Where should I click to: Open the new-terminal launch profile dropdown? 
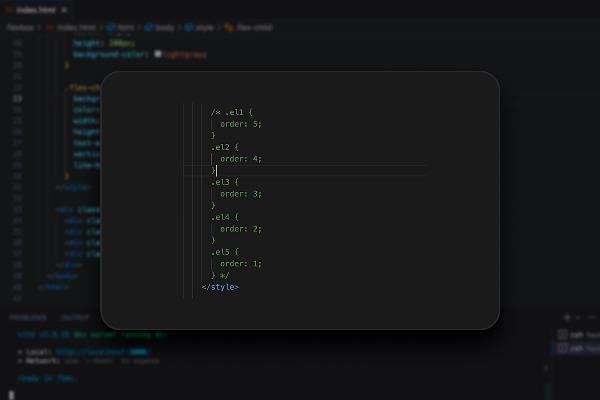578,317
